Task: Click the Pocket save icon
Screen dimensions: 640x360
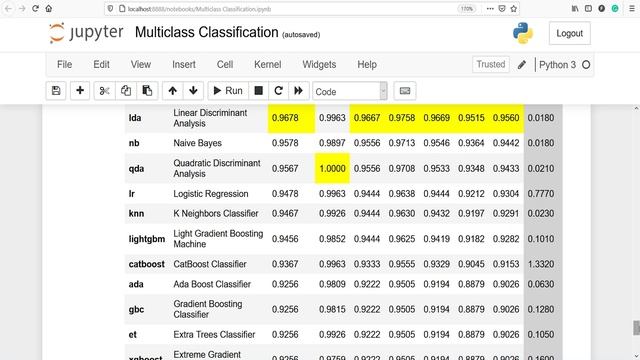Action: [x=502, y=9]
